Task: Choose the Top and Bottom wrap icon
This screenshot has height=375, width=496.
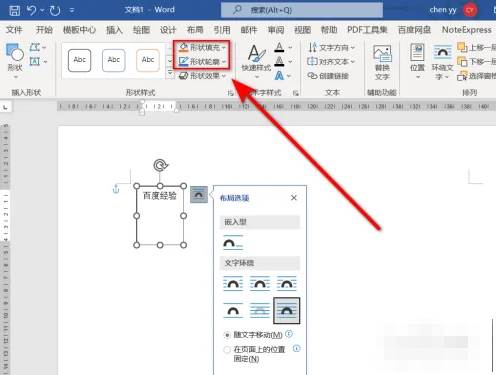Action: (x=233, y=310)
